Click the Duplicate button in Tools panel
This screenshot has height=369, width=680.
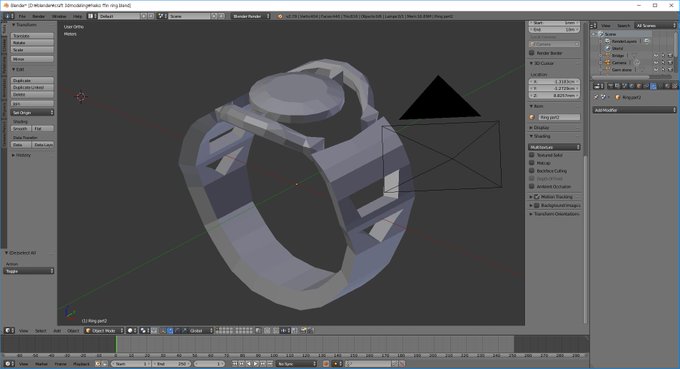pos(33,81)
